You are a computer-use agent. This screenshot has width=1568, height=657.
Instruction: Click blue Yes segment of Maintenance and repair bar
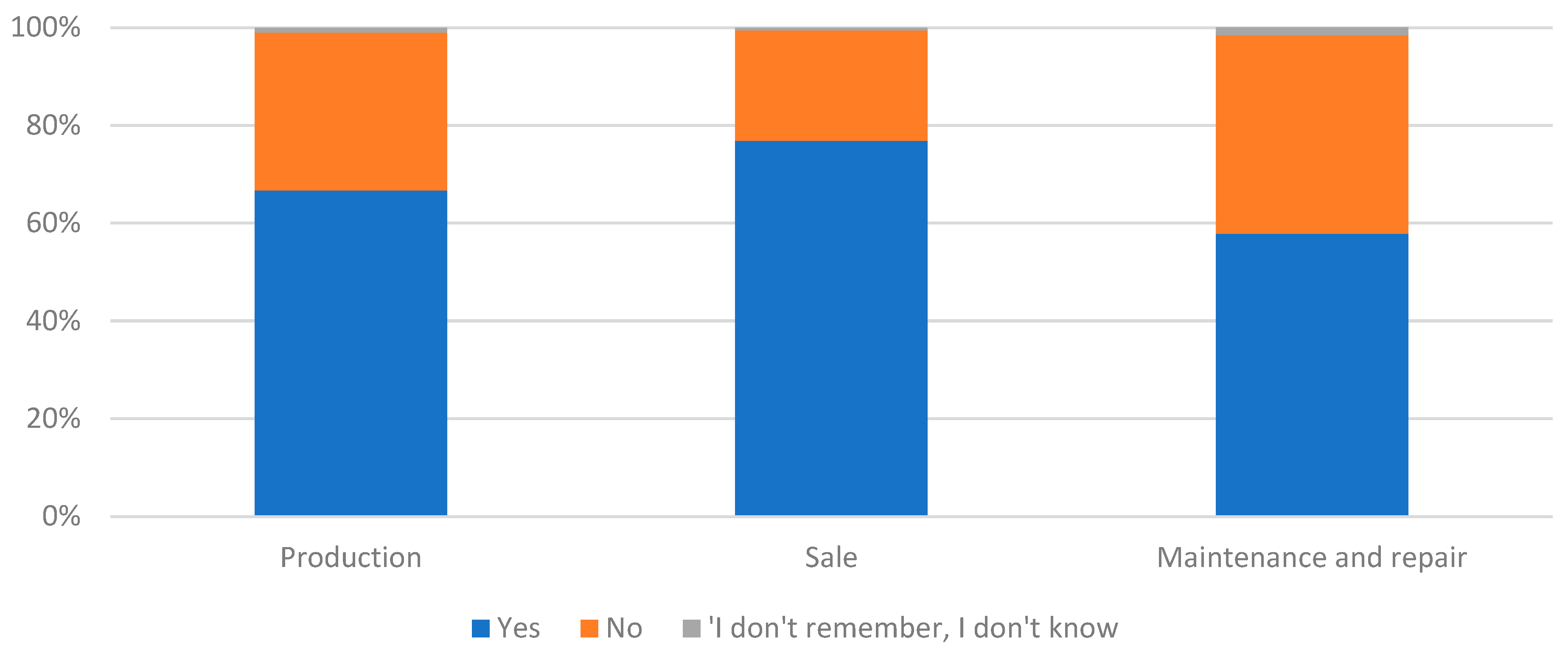[1312, 374]
